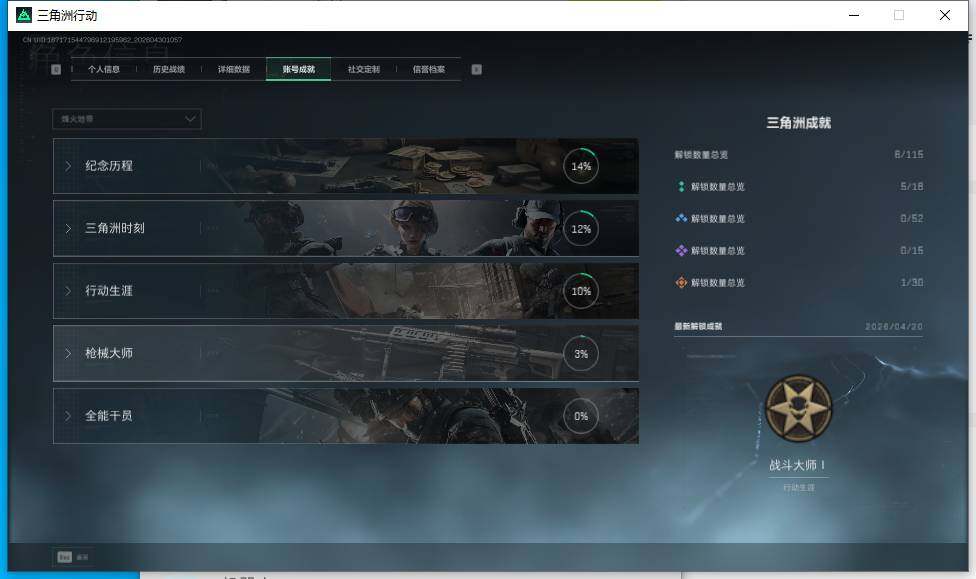The width and height of the screenshot is (976, 579).
Task: Click the blue achievement tier icon
Action: (x=681, y=219)
